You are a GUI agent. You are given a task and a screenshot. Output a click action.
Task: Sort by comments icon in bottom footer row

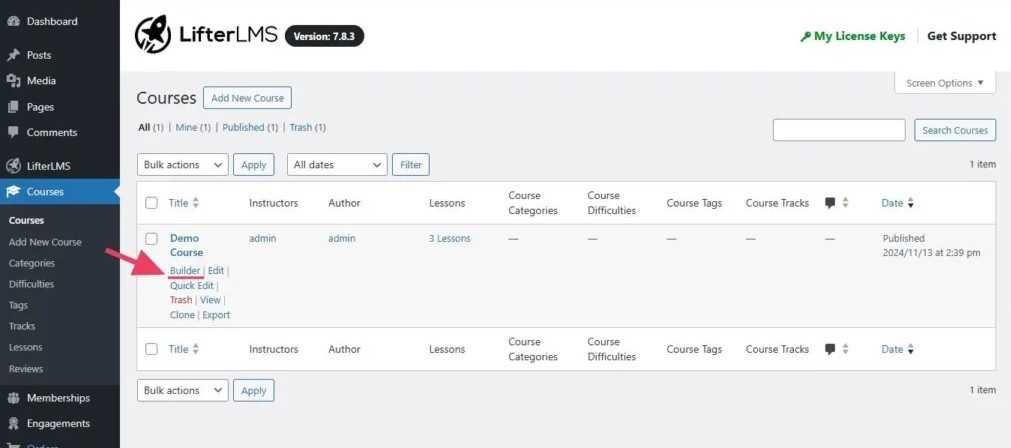coord(830,349)
